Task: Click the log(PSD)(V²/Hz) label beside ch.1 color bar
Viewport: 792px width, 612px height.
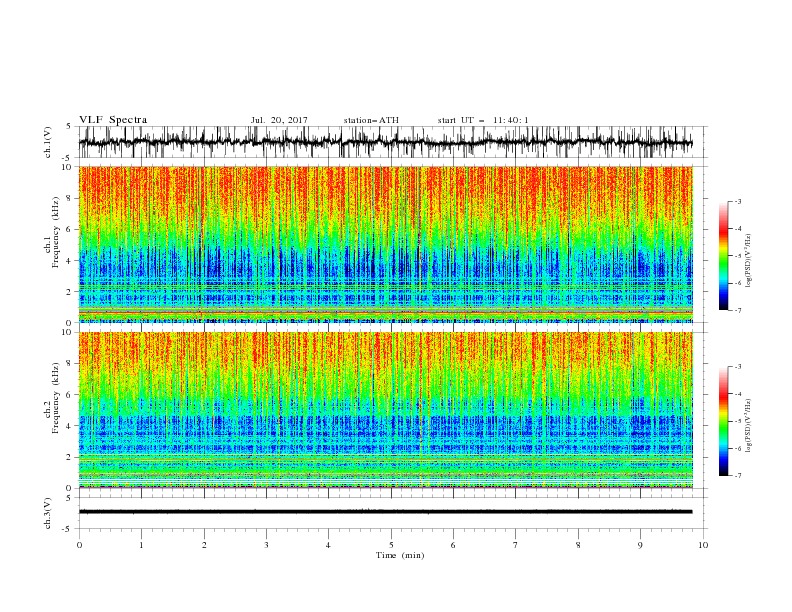Action: coord(748,261)
